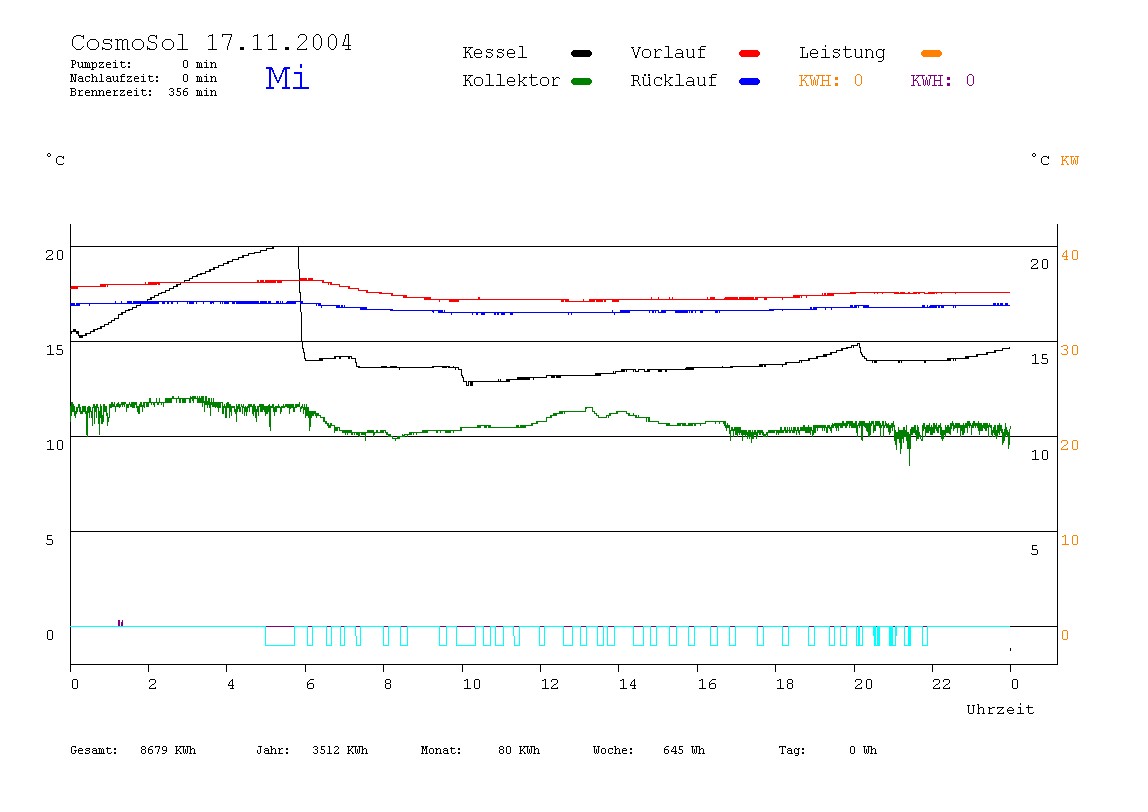This screenshot has height=812, width=1148.
Task: Click hour "14" on the time axis
Action: 627,684
